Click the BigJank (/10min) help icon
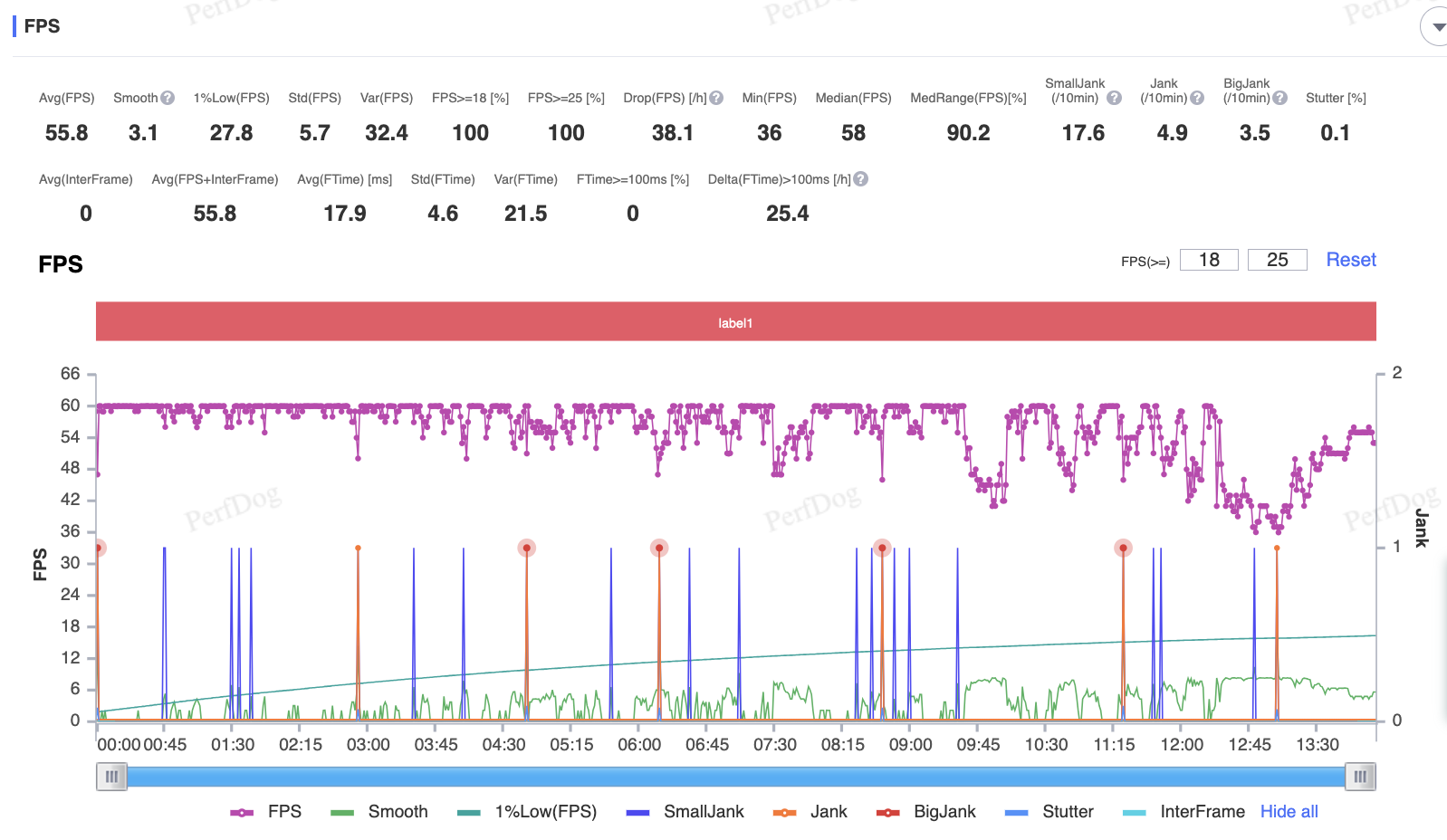The width and height of the screenshot is (1447, 840). (1279, 98)
